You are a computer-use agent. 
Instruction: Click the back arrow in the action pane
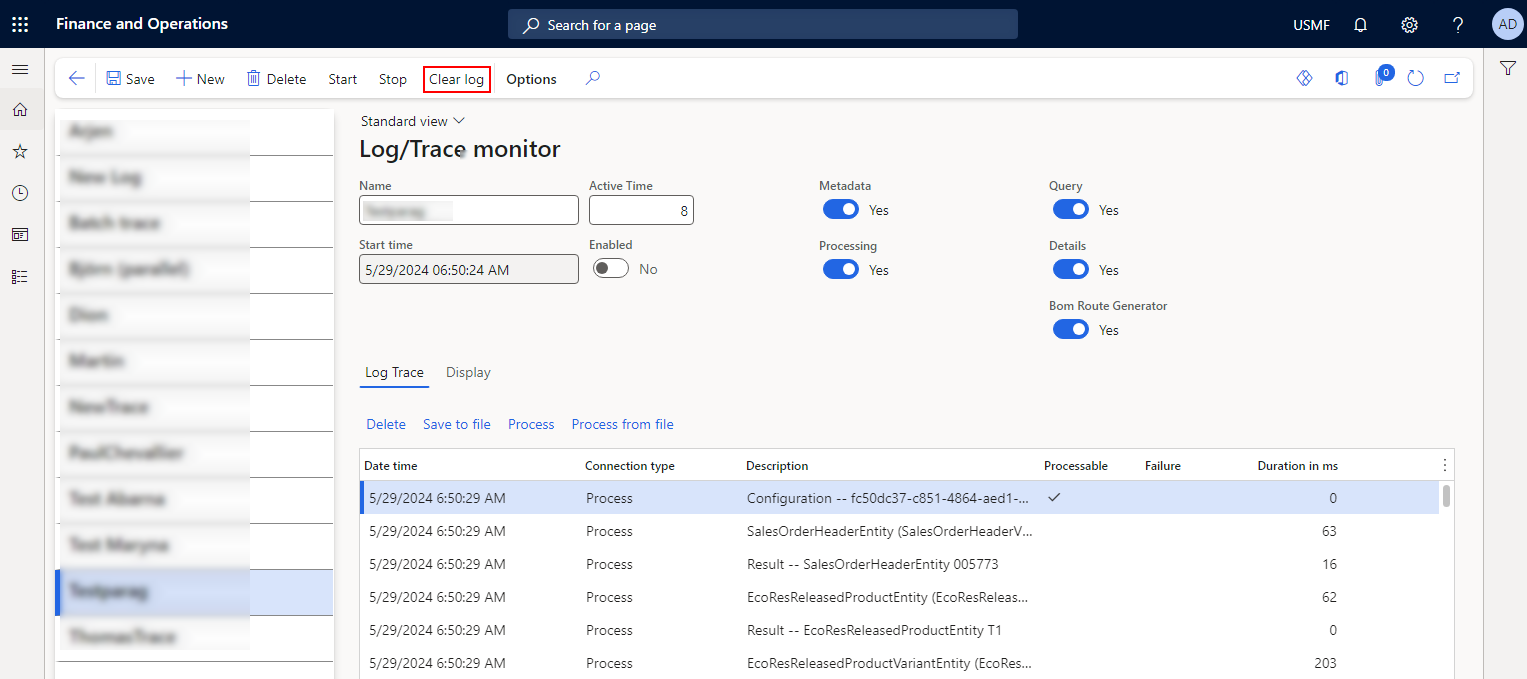tap(77, 79)
